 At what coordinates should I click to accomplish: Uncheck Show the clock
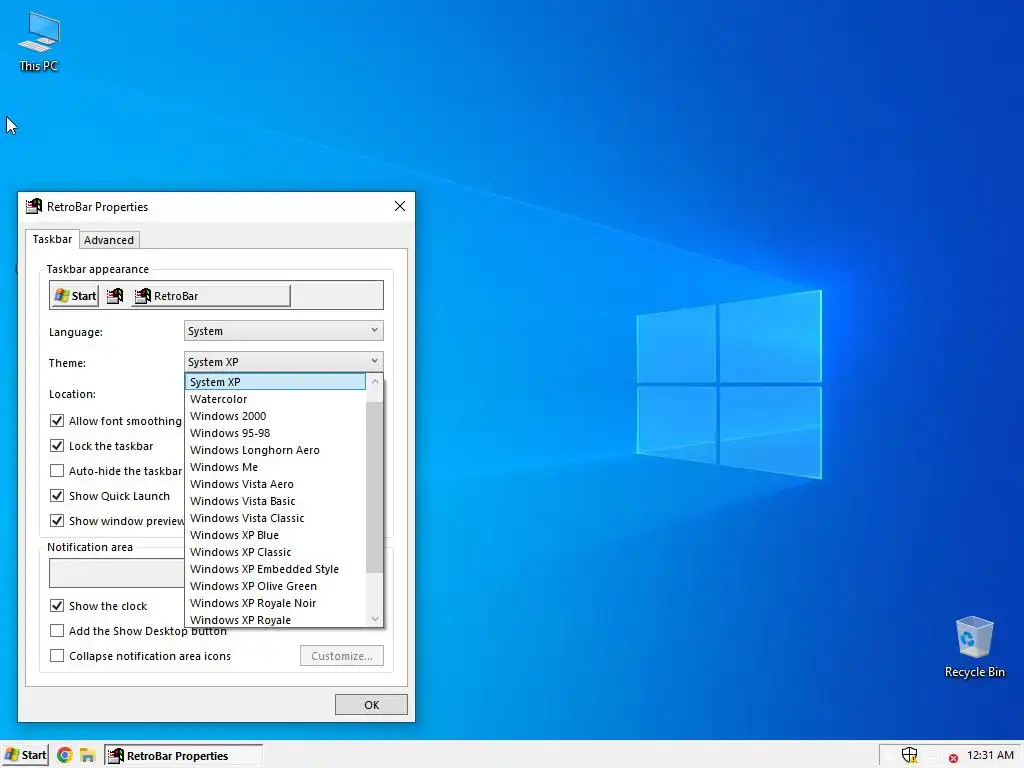click(x=57, y=605)
